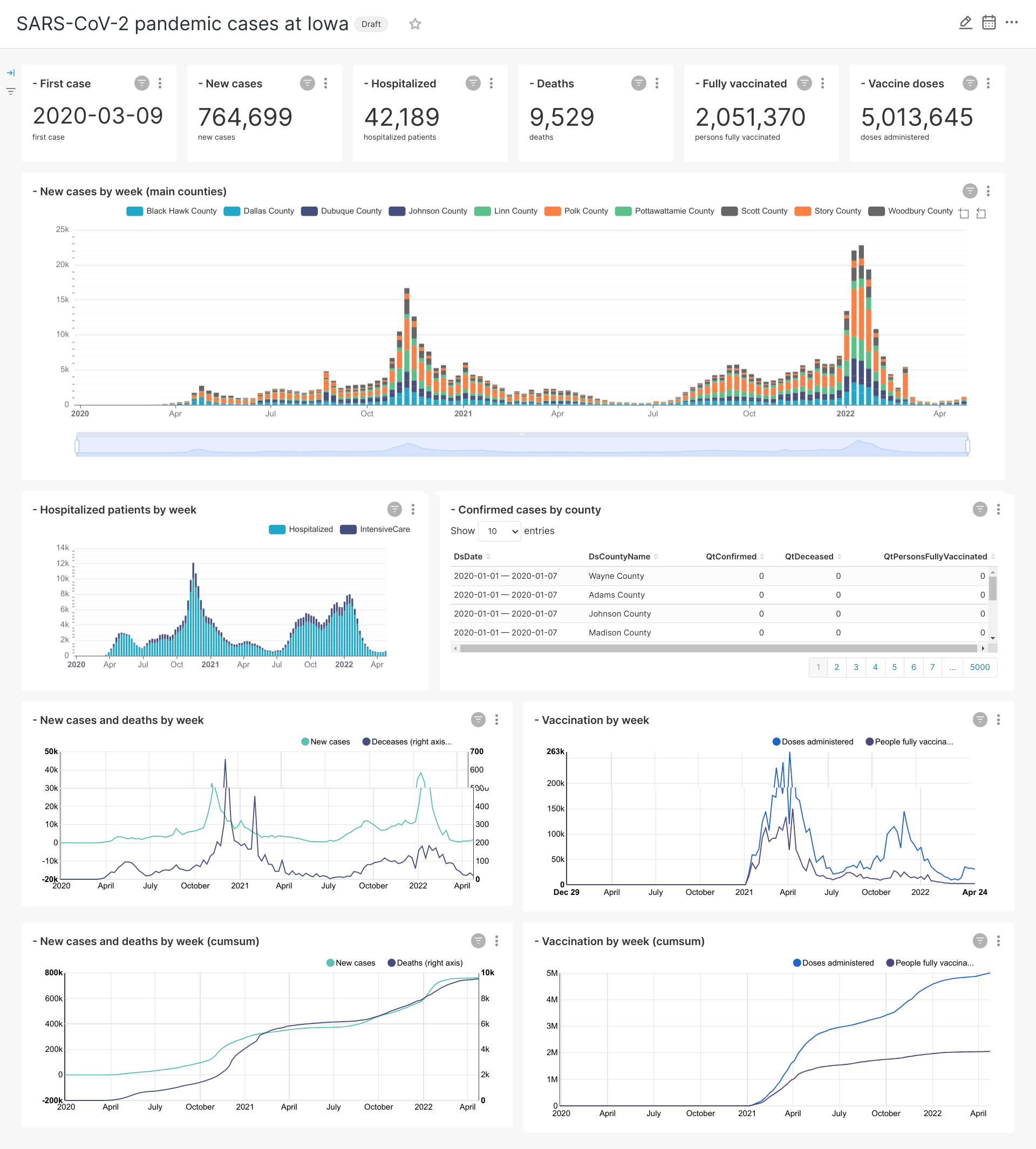Open the dashboard more options ellipsis
The width and height of the screenshot is (1036, 1149).
tap(1012, 23)
